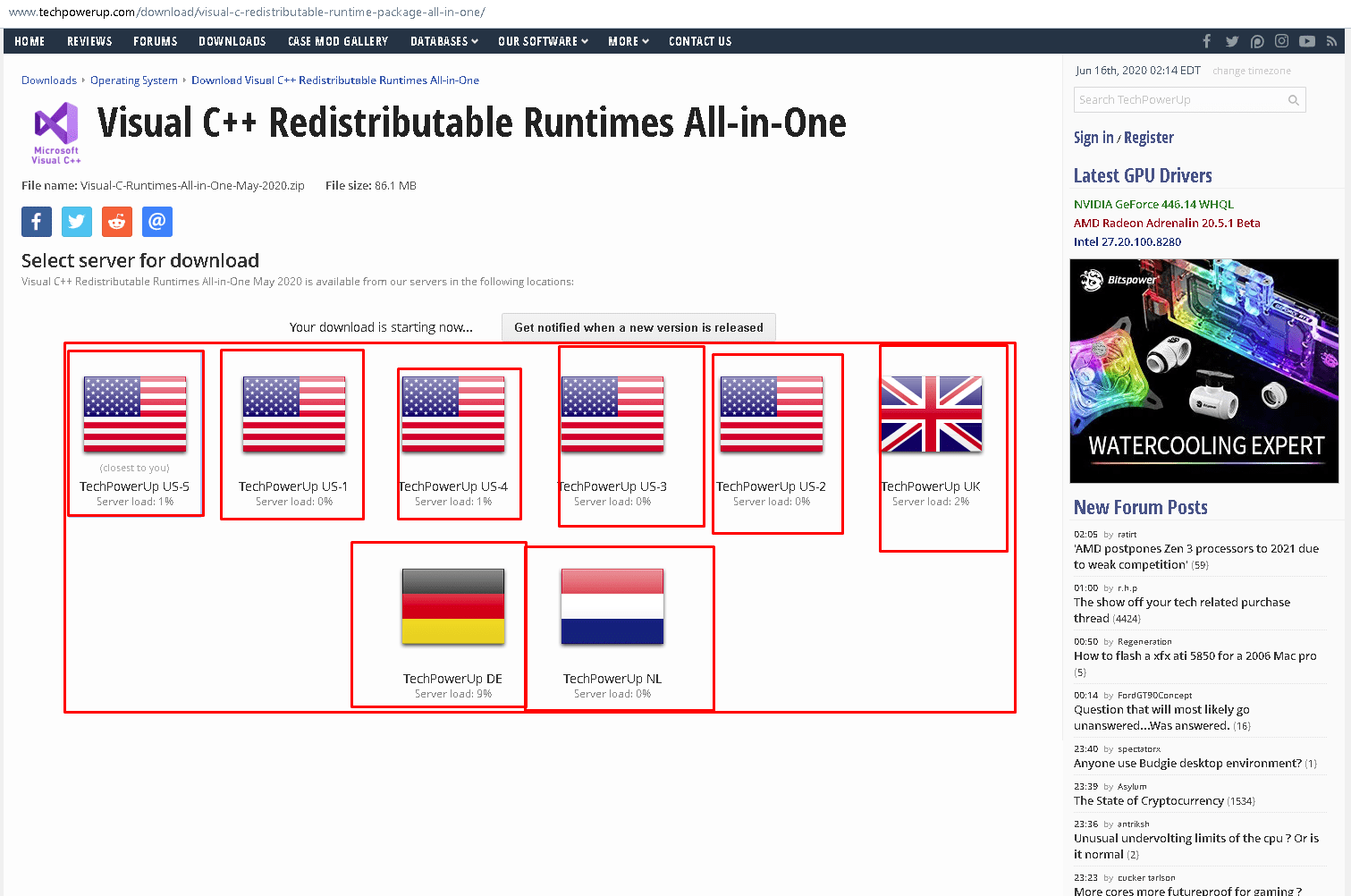Select TechPowerUp US-2 server flag
1351x896 pixels.
coord(772,414)
